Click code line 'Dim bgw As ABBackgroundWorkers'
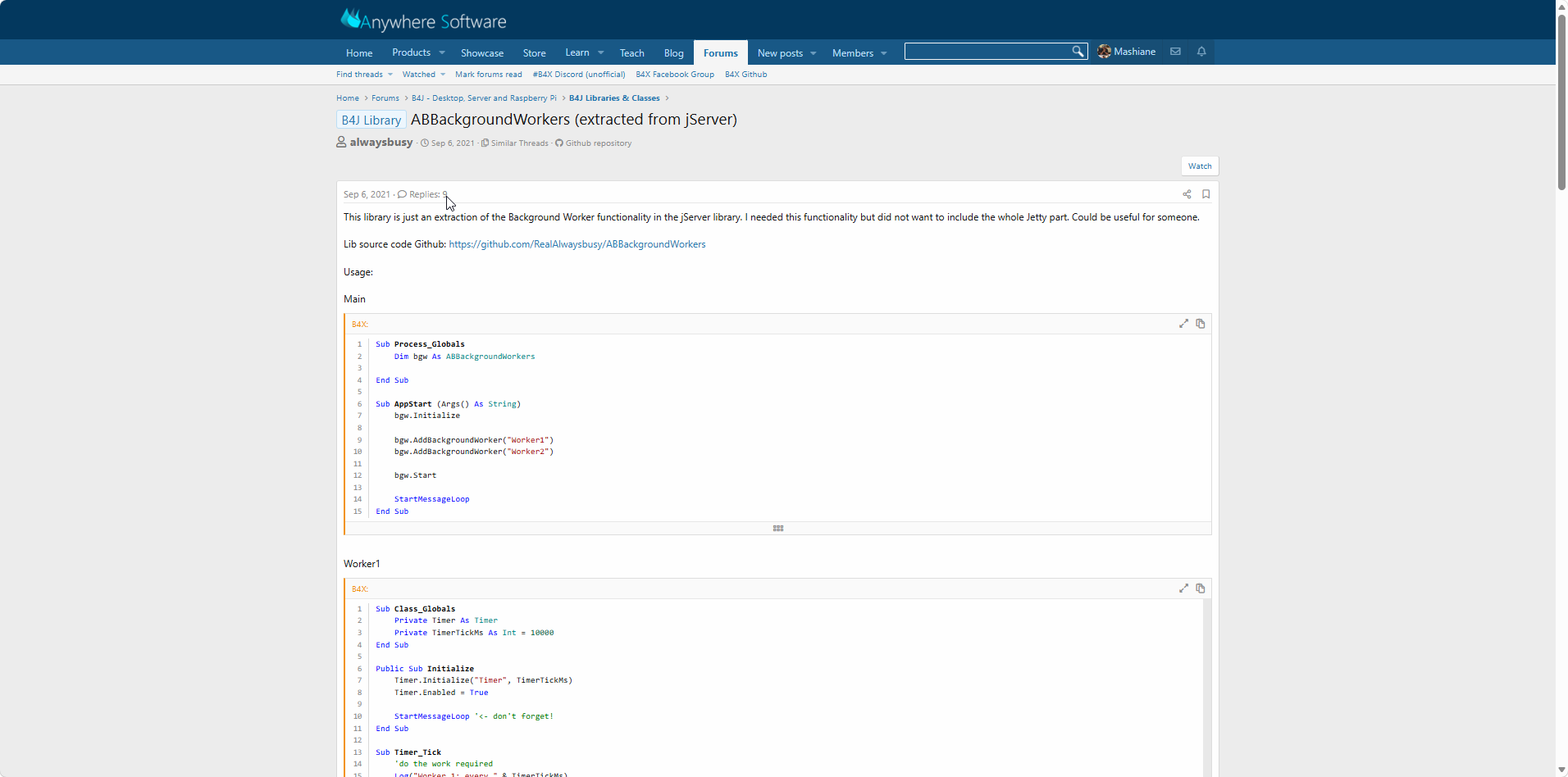1568x777 pixels. [464, 357]
